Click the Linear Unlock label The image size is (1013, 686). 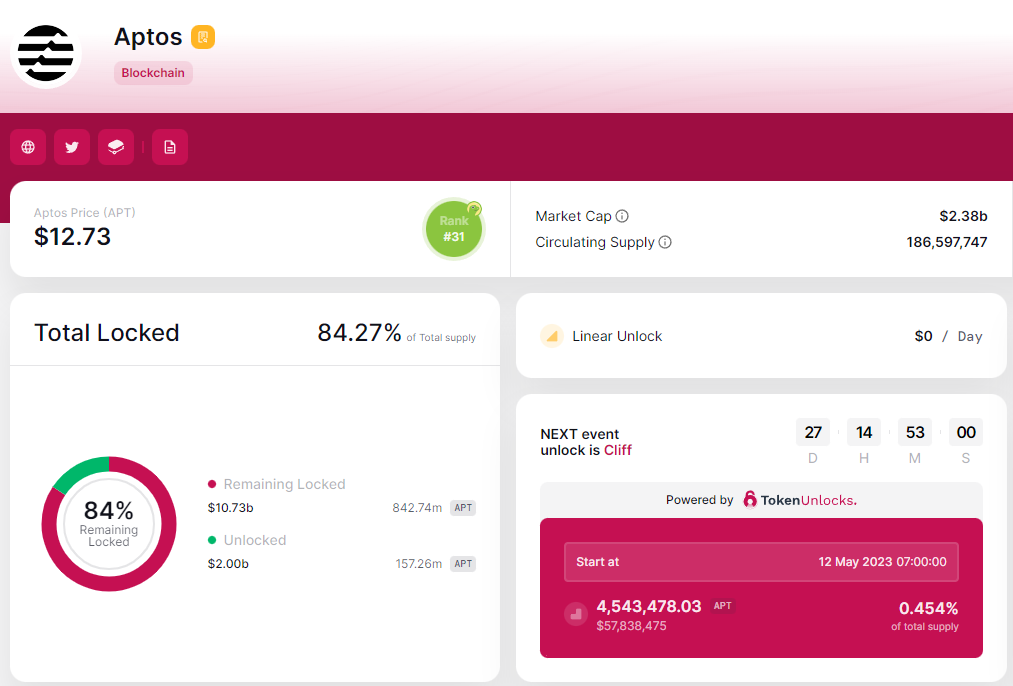617,337
